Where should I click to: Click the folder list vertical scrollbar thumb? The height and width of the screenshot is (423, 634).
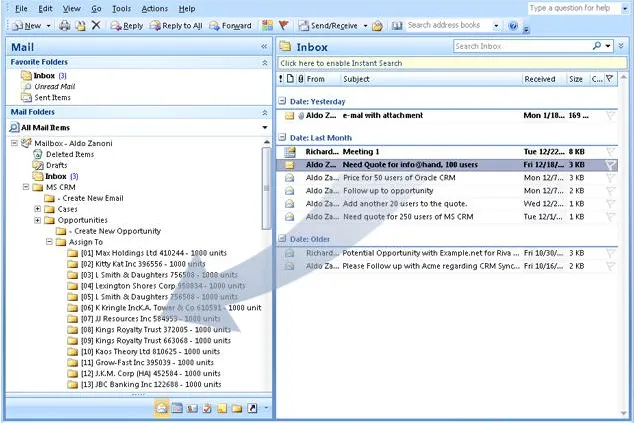point(266,188)
